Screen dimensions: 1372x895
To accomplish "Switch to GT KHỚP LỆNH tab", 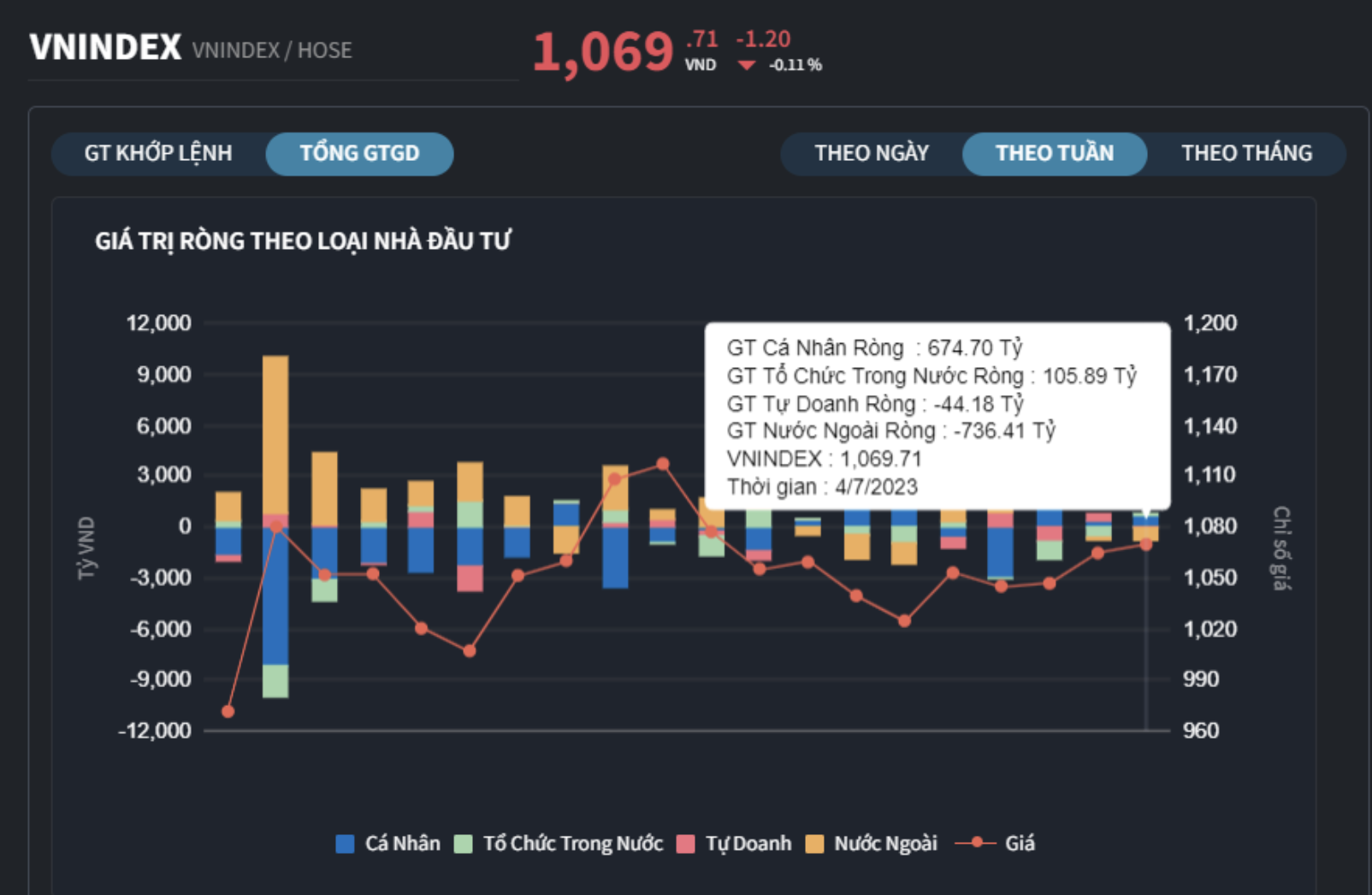I will (x=158, y=153).
